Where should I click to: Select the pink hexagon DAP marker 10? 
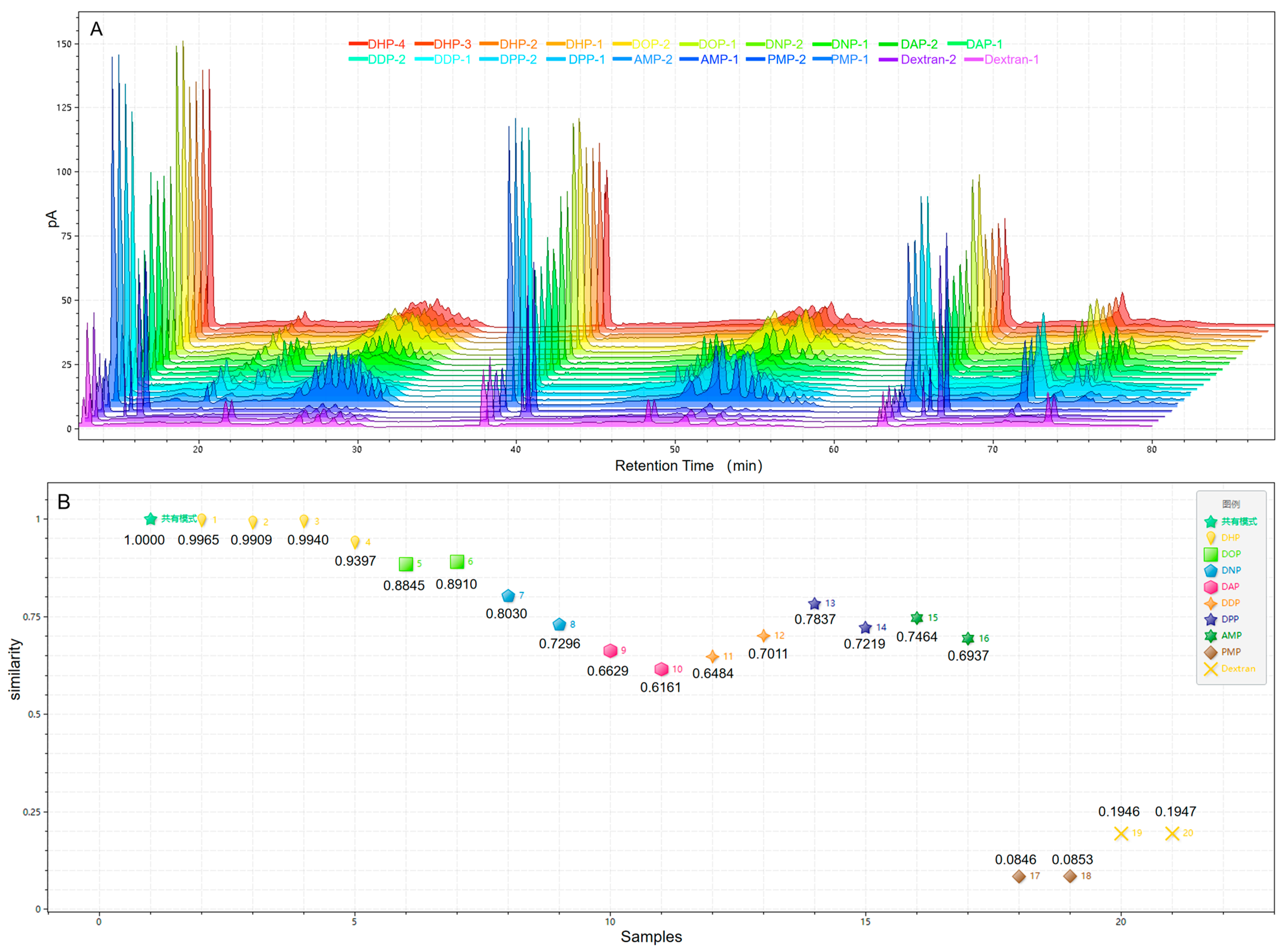pos(661,670)
